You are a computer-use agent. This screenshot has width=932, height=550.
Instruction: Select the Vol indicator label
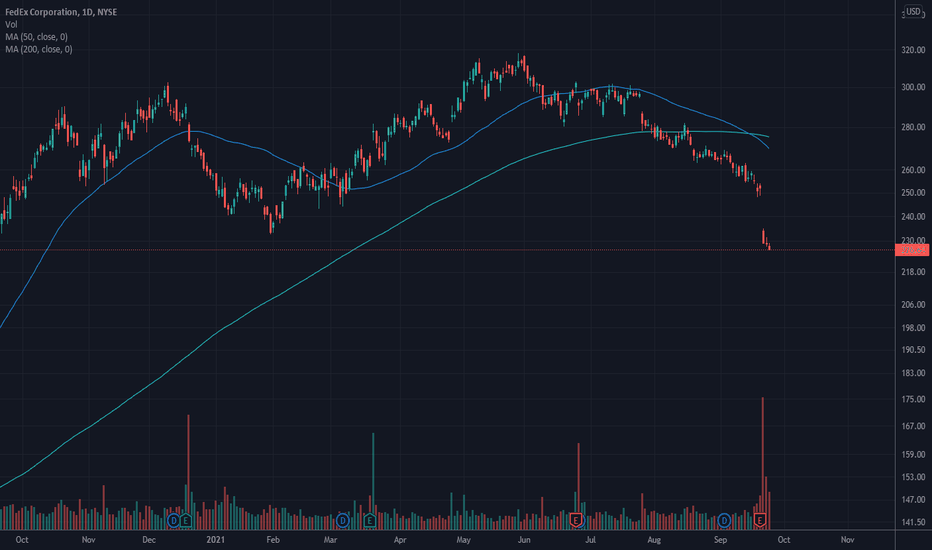coord(11,24)
